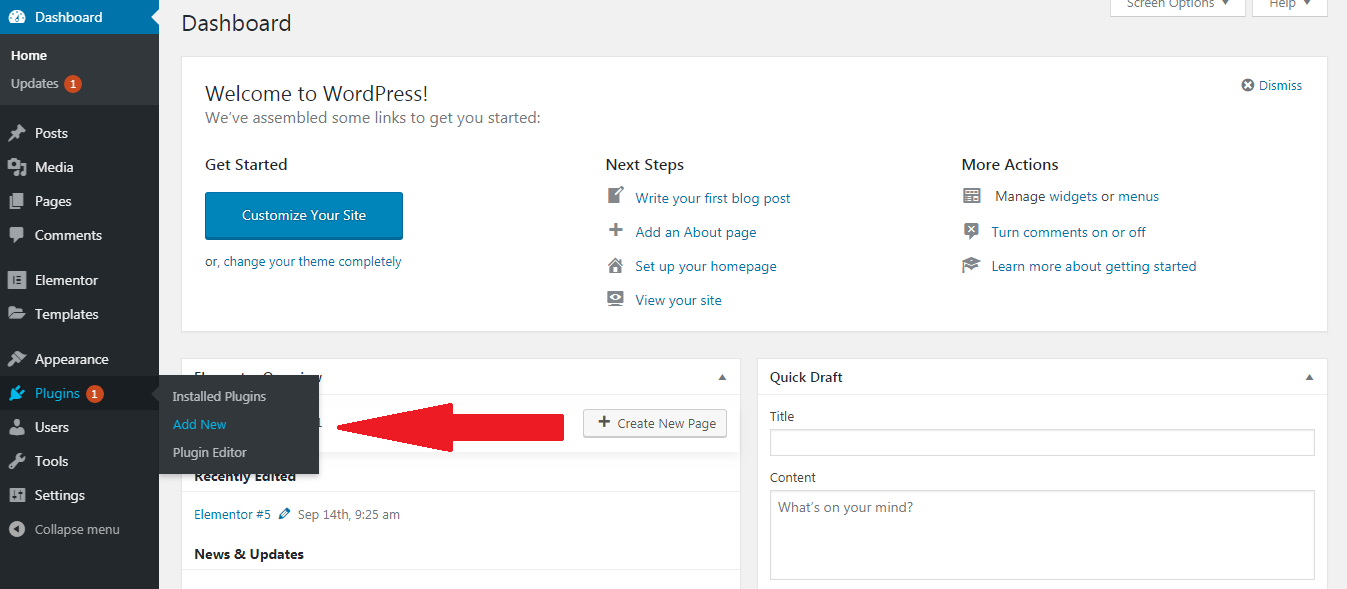Click the Comments bubble icon

click(17, 235)
